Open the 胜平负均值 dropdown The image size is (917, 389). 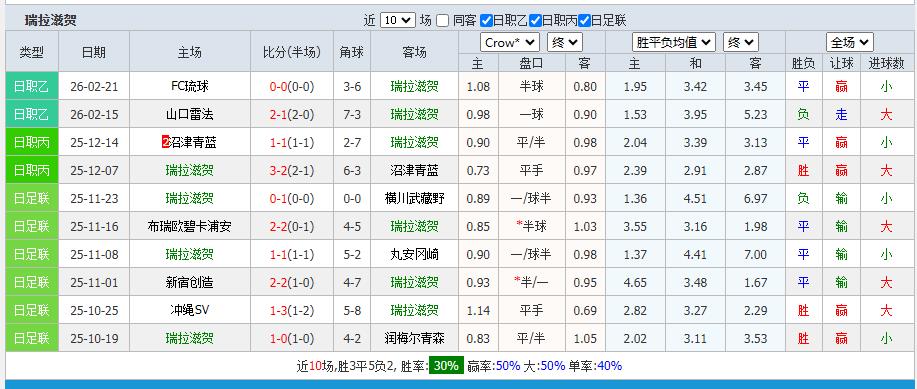(674, 42)
